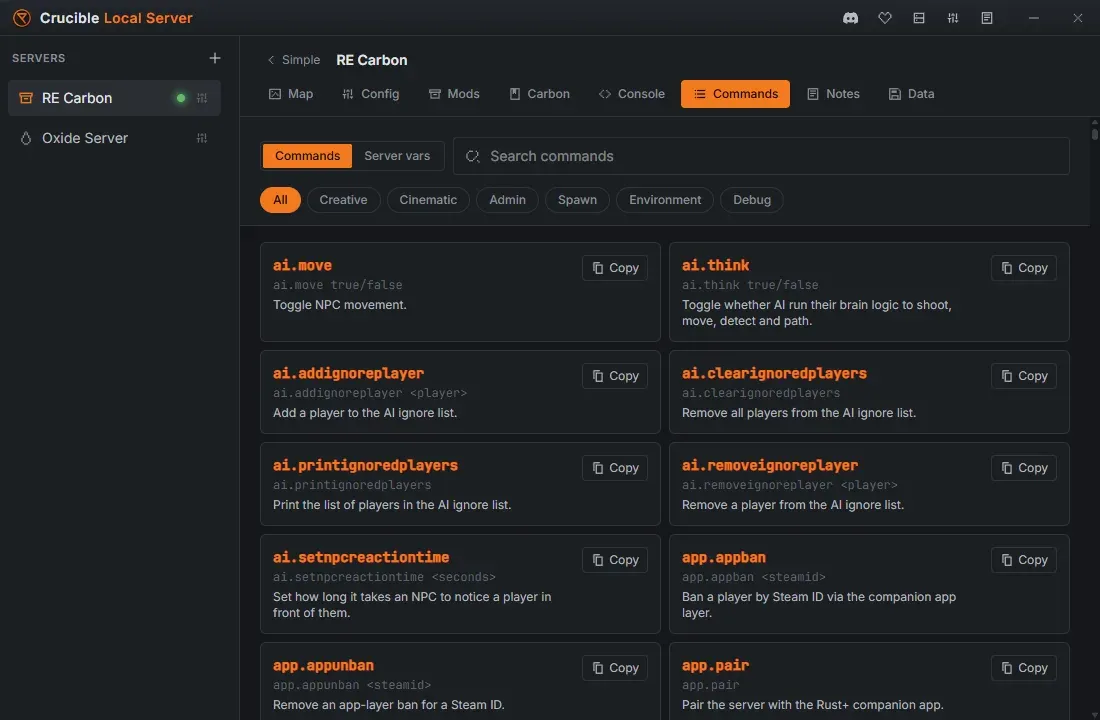The height and width of the screenshot is (720, 1100).
Task: Filter commands by Cinematic
Action: click(428, 200)
